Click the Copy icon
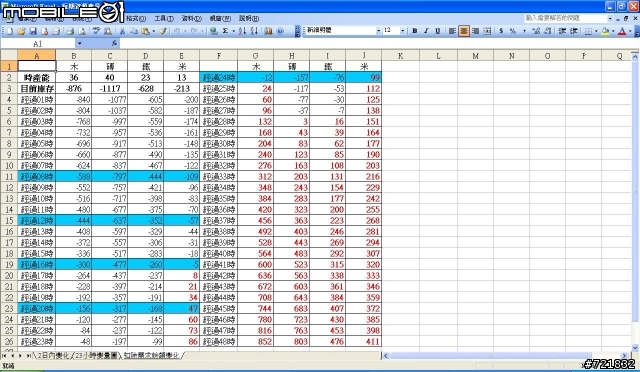The height and width of the screenshot is (372, 640). [x=133, y=31]
